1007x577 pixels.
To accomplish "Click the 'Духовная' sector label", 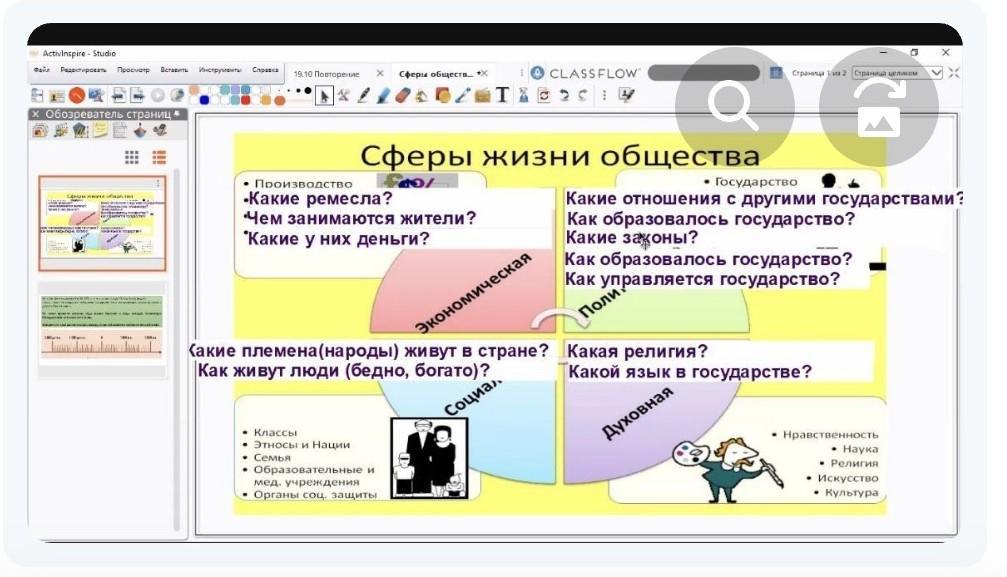I will coord(637,413).
